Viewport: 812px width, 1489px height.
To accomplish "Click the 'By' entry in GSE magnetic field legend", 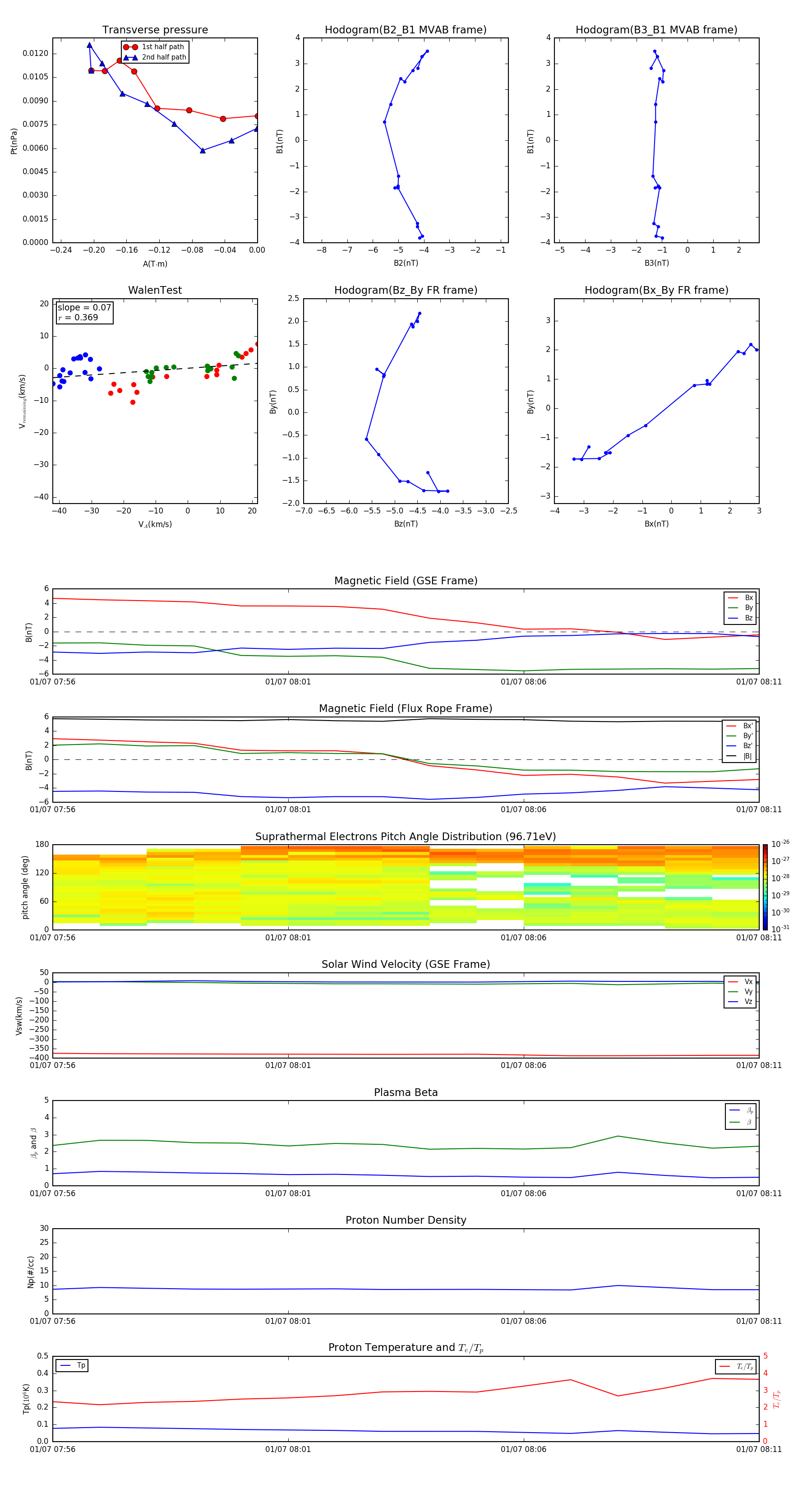I will coord(740,607).
